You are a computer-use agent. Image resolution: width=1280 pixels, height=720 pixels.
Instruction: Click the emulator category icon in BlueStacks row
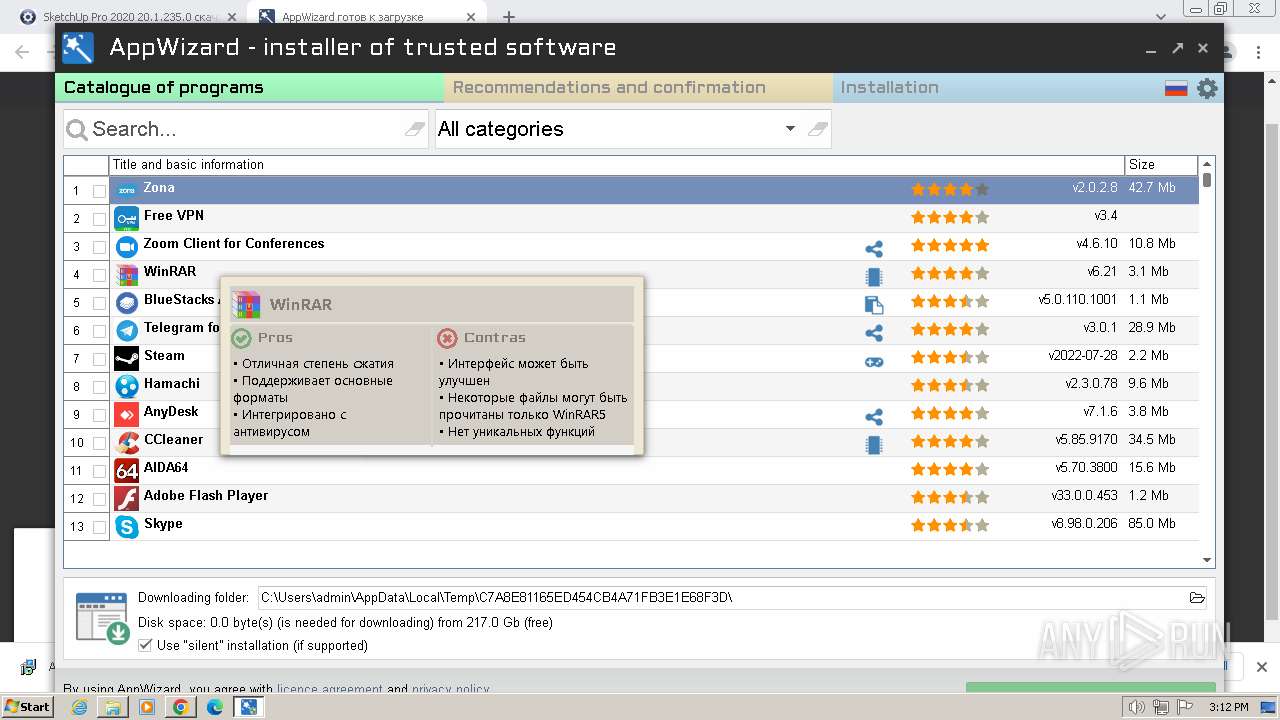[874, 305]
